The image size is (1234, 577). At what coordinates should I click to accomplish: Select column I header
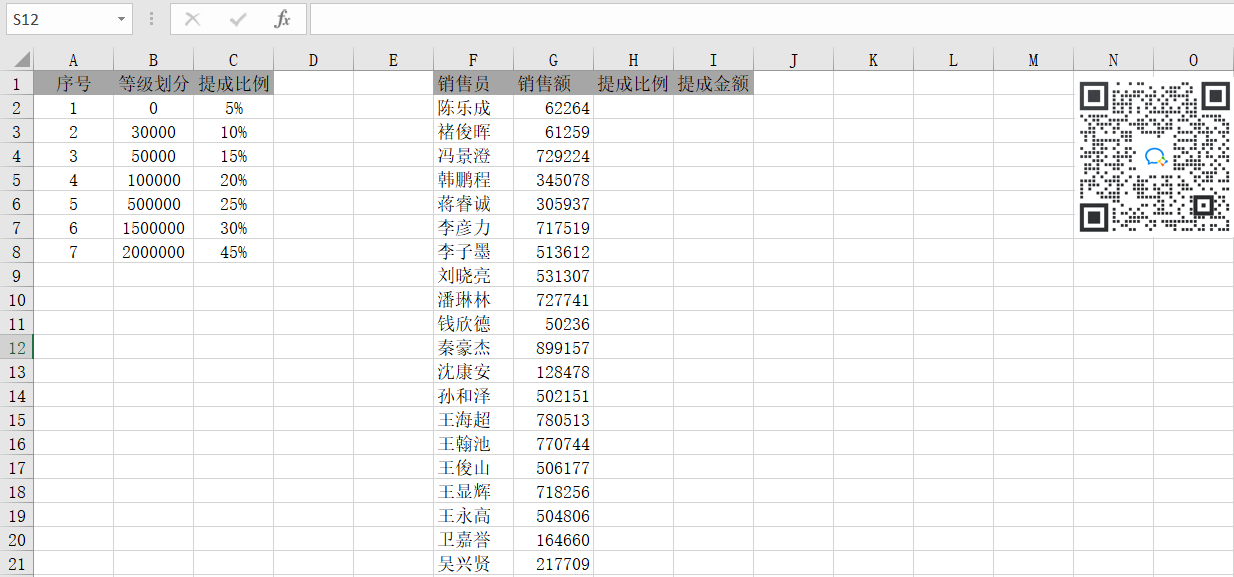click(x=713, y=60)
